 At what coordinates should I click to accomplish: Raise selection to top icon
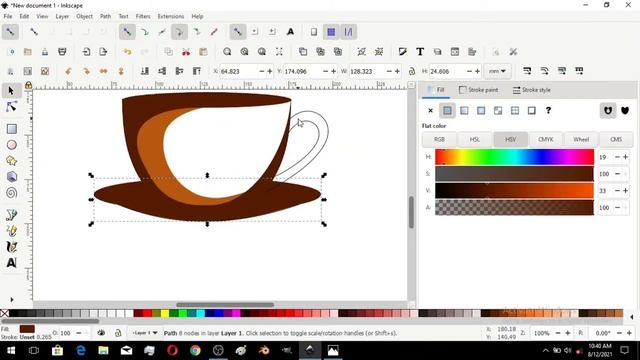pyautogui.click(x=196, y=71)
